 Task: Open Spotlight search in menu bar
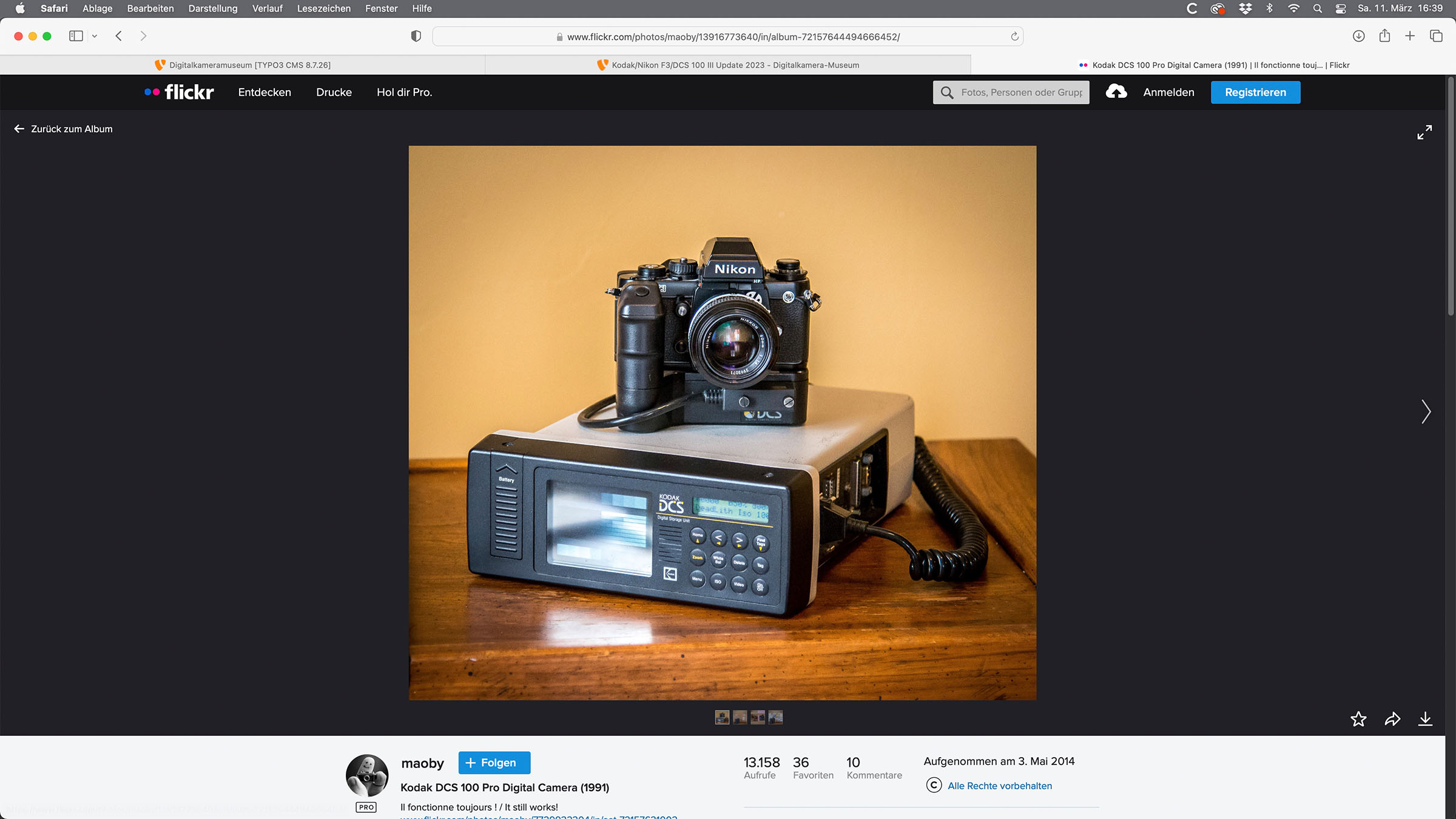tap(1317, 8)
